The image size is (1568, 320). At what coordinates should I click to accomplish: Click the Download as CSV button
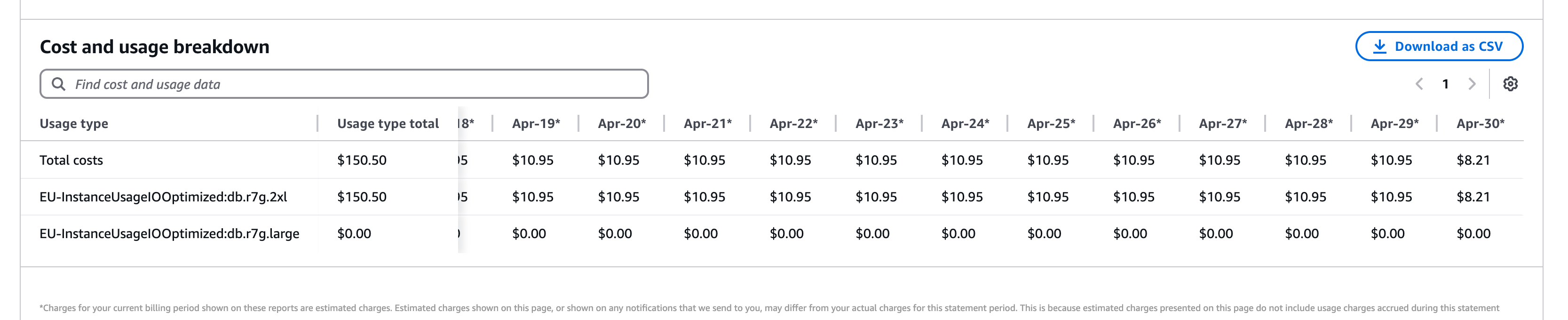(x=1438, y=46)
